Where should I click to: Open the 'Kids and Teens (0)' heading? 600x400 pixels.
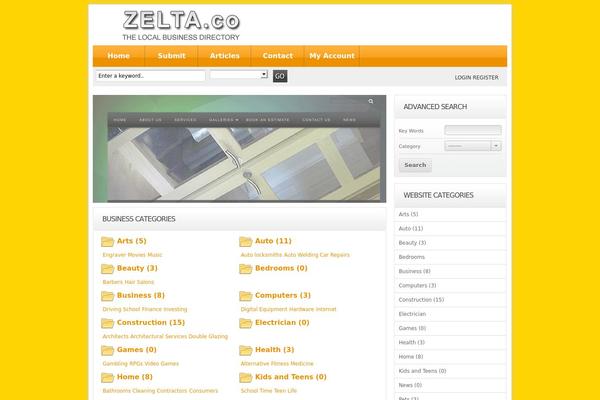(x=291, y=377)
